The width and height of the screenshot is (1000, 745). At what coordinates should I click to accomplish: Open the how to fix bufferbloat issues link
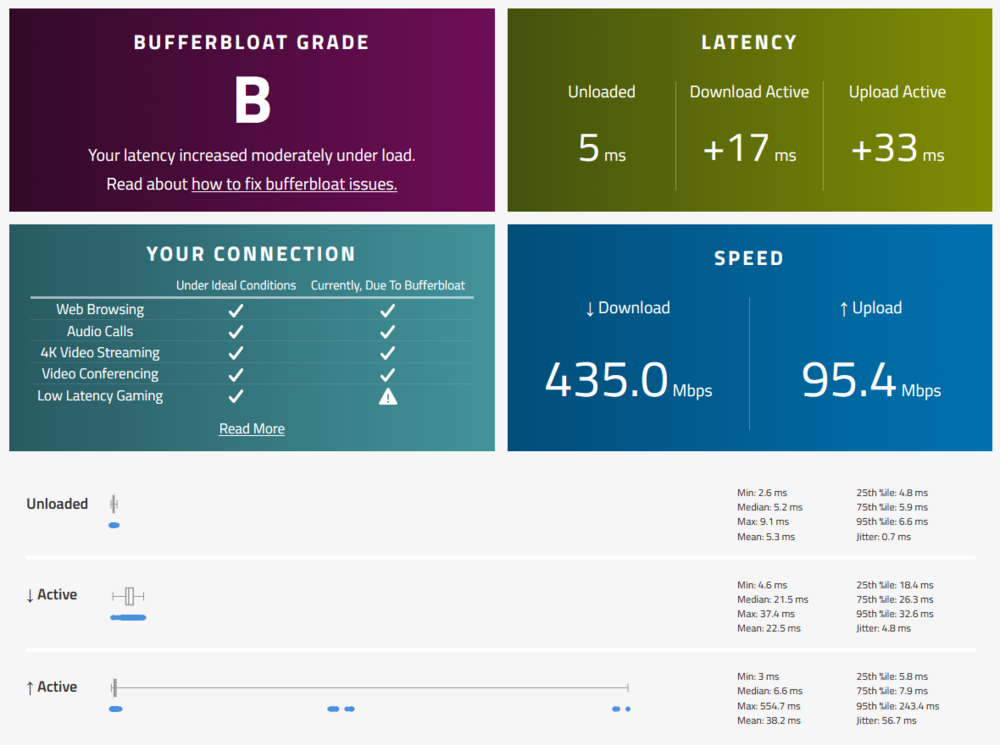(x=294, y=184)
